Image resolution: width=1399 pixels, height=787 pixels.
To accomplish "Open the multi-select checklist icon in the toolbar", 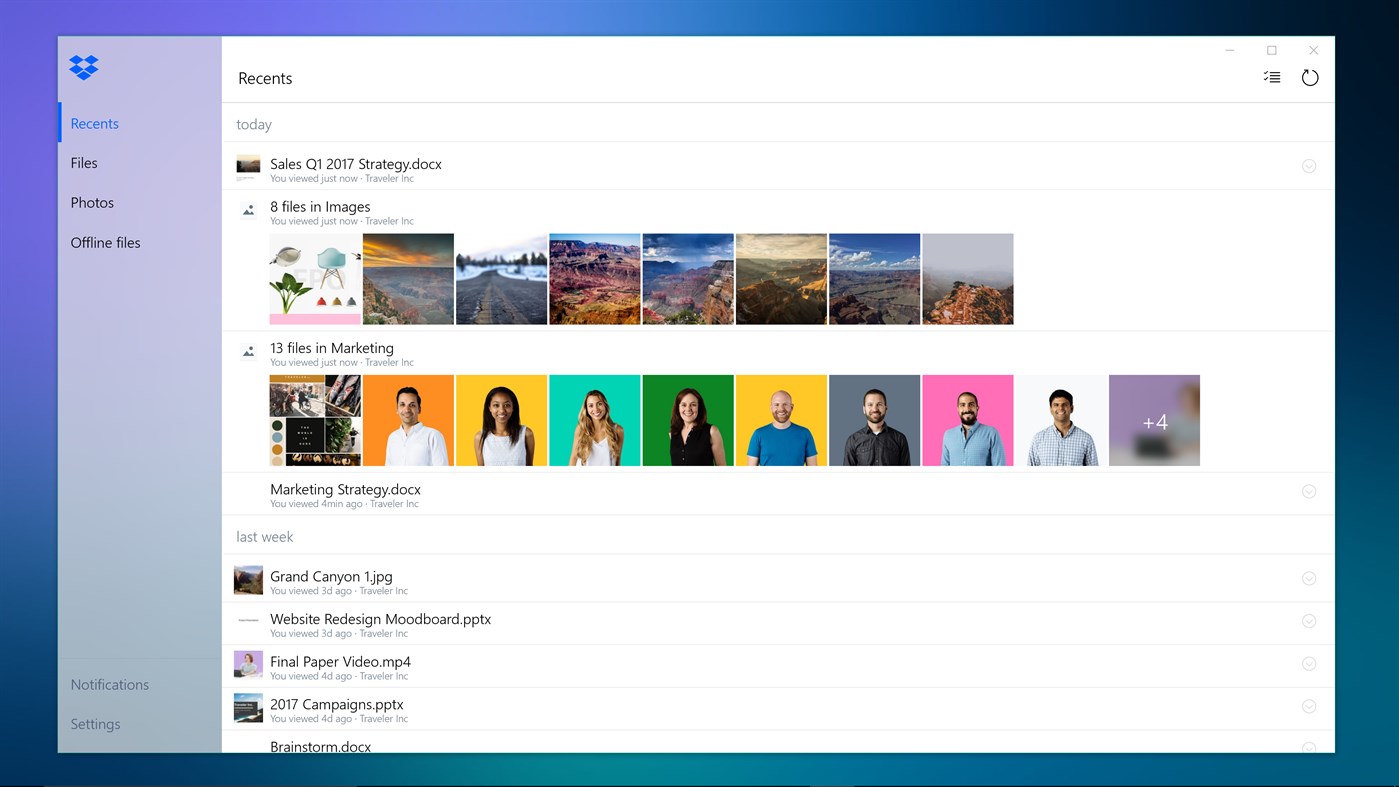I will point(1271,77).
